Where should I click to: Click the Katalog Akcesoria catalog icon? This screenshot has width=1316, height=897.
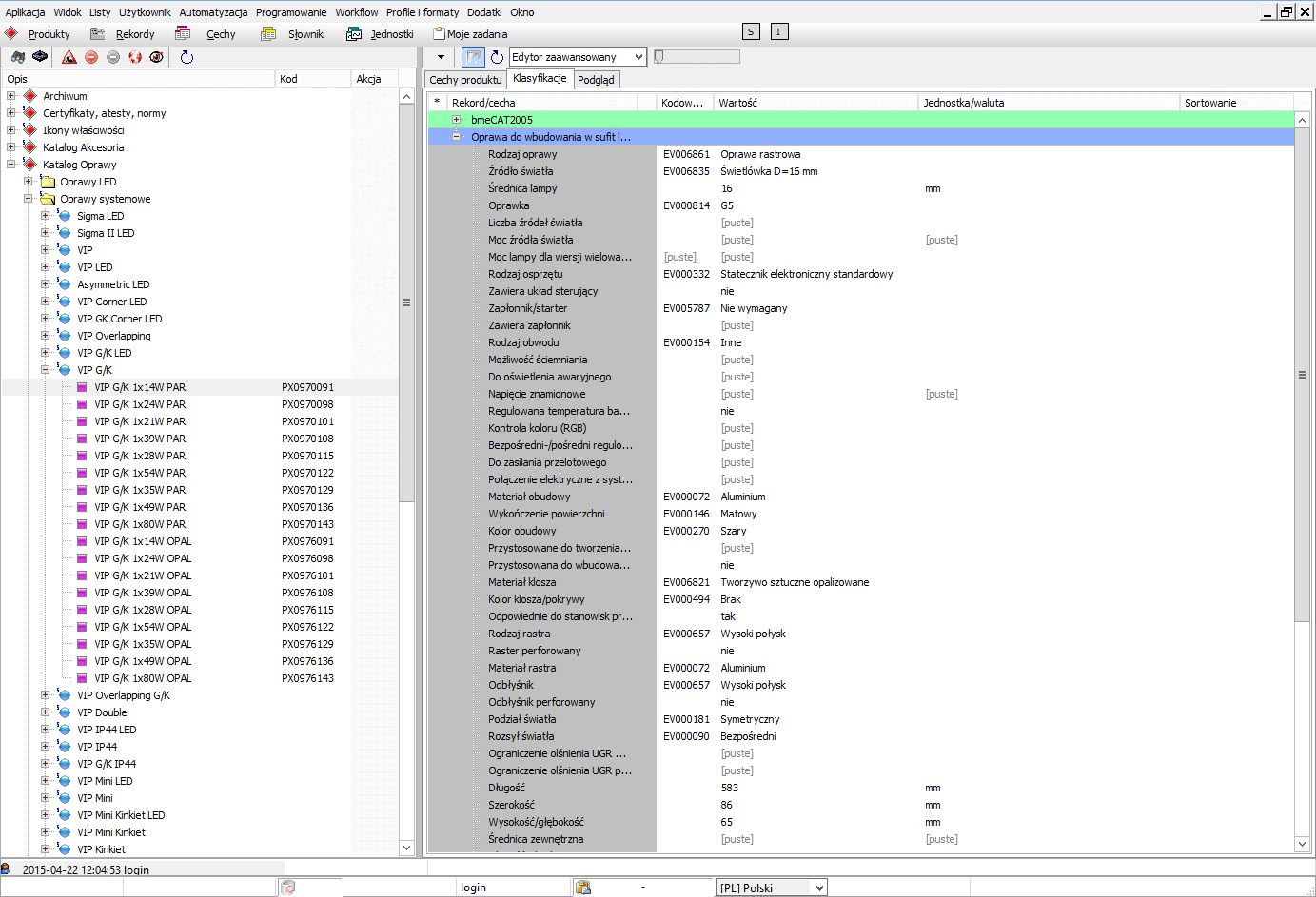(x=29, y=147)
